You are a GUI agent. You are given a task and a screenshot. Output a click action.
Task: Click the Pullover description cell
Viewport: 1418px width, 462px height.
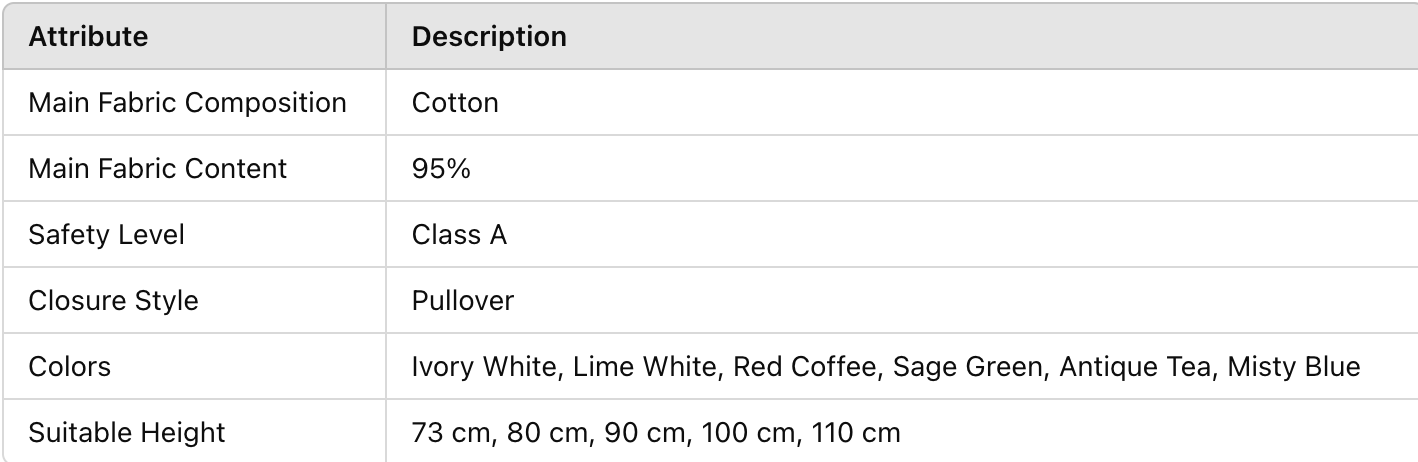pos(463,300)
